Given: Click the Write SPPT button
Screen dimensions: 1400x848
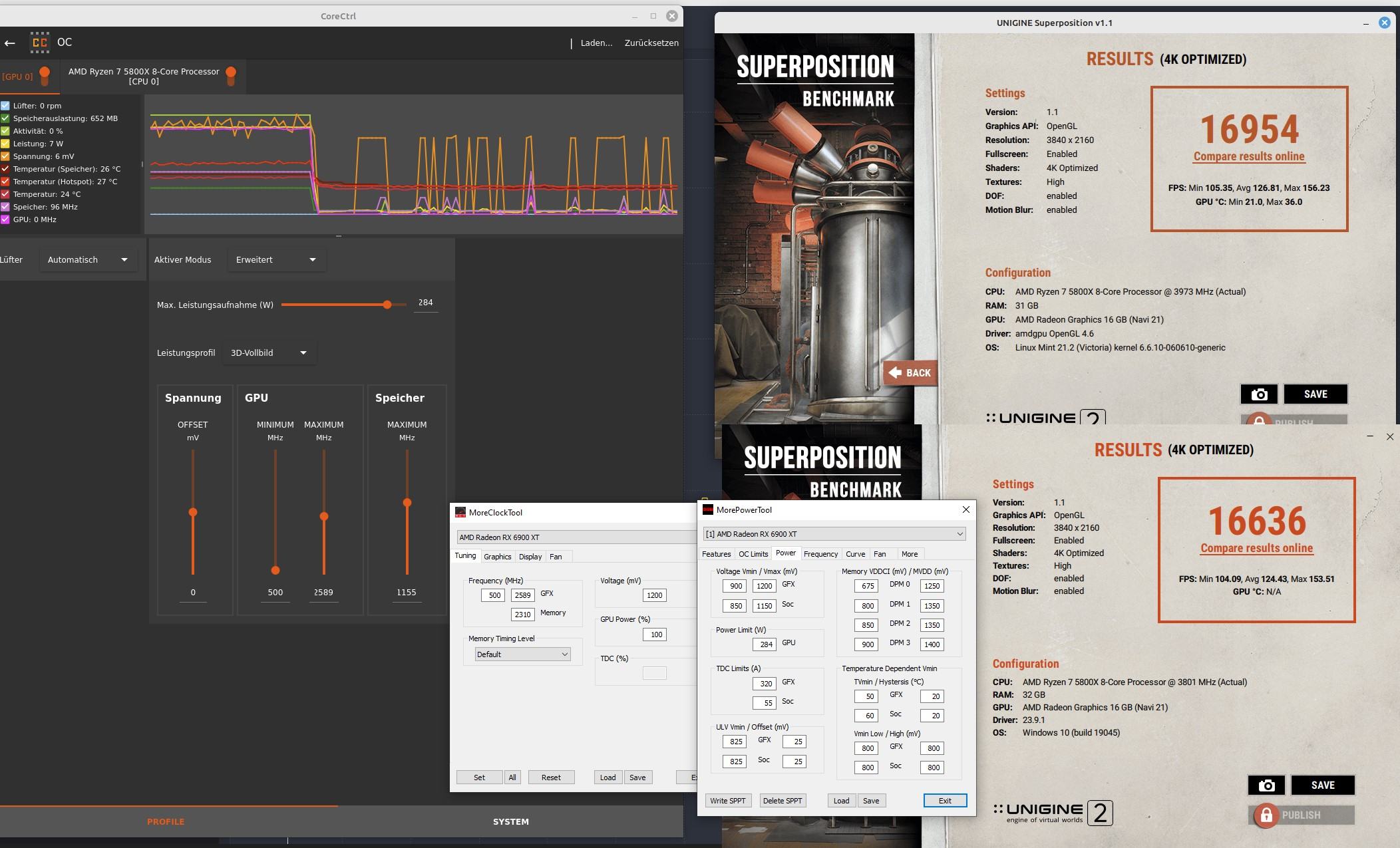Looking at the screenshot, I should tap(727, 801).
